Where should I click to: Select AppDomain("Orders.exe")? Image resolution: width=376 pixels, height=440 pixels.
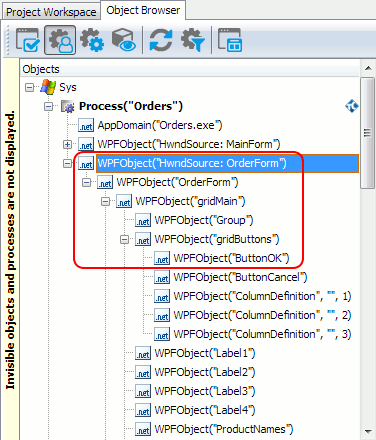(x=160, y=125)
